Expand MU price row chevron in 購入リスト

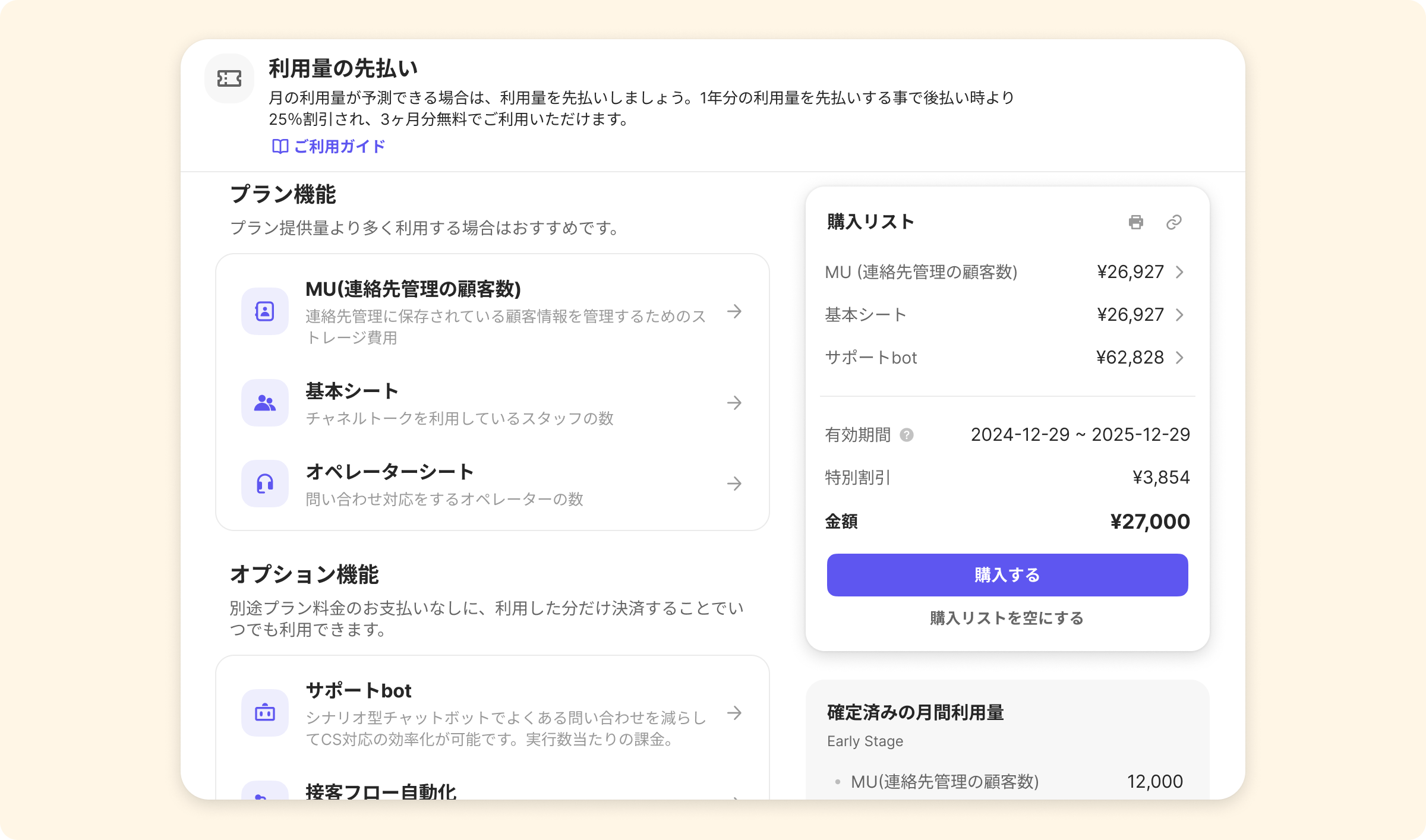click(x=1180, y=272)
